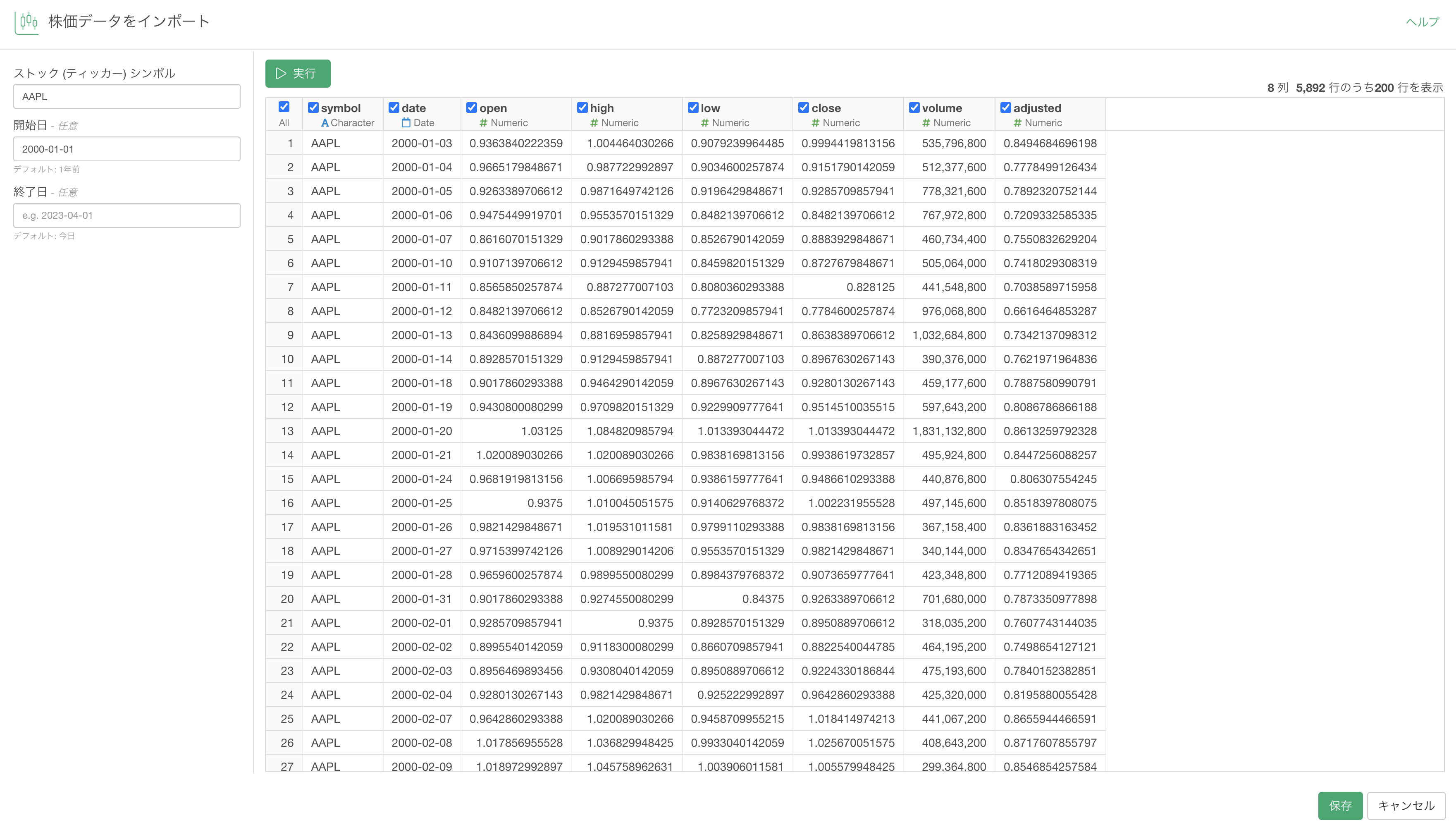Viewport: 1456px width, 832px height.
Task: Click the adjusted column header name
Action: 1037,108
